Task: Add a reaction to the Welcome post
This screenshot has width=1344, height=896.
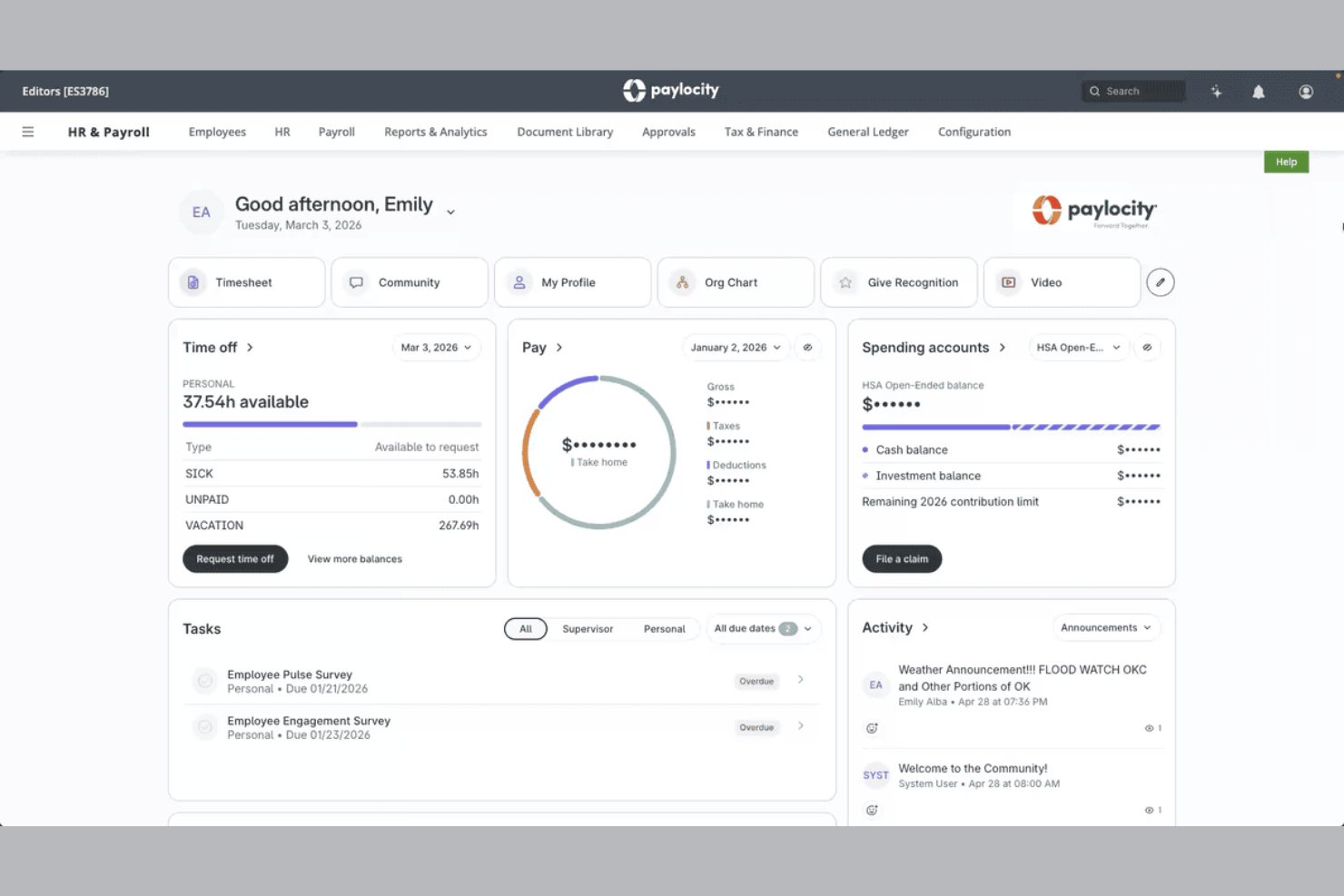Action: tap(872, 810)
